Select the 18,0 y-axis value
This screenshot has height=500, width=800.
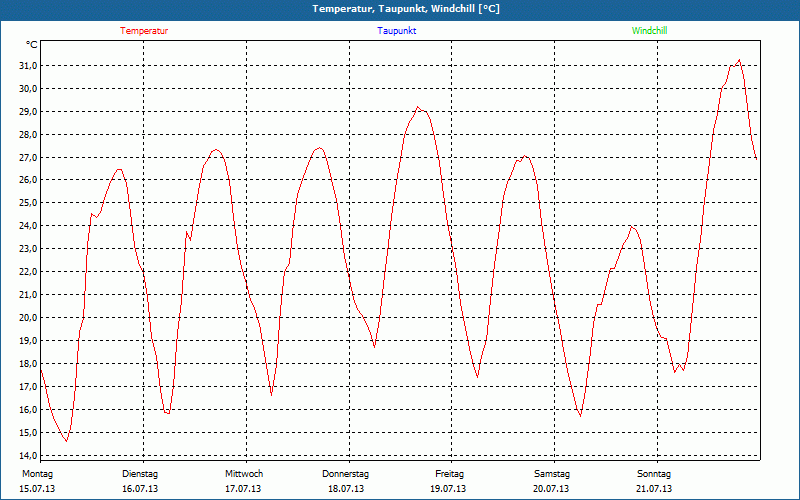(x=28, y=364)
